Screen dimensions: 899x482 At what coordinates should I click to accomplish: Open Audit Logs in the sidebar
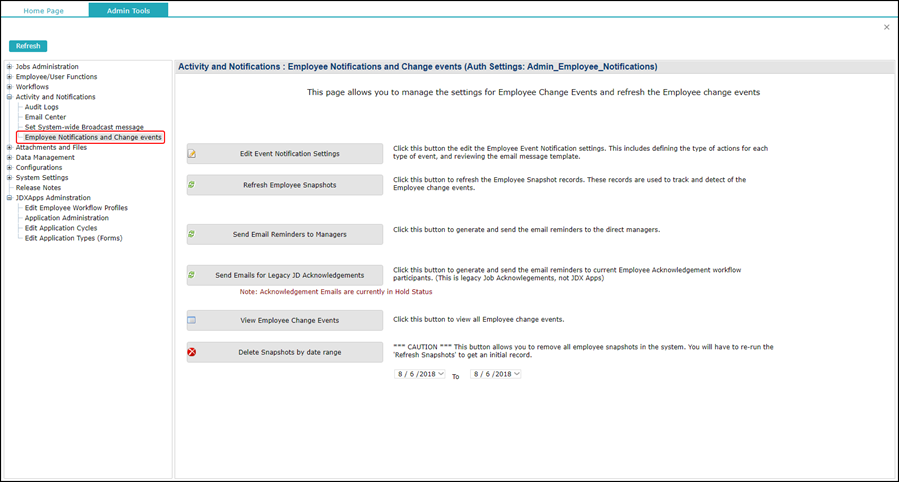pos(42,107)
